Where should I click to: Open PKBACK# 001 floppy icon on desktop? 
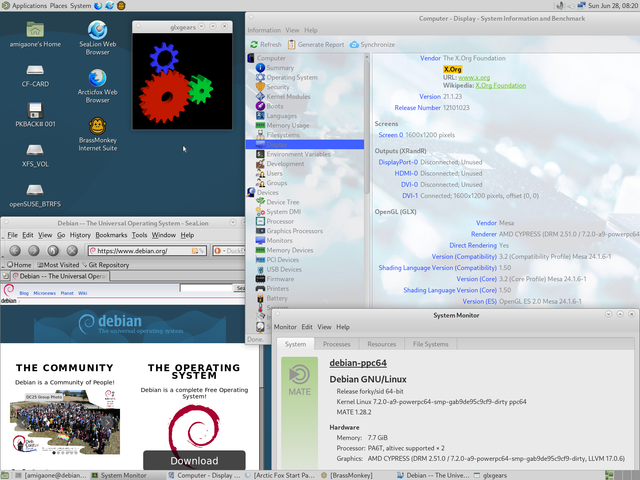[x=35, y=115]
